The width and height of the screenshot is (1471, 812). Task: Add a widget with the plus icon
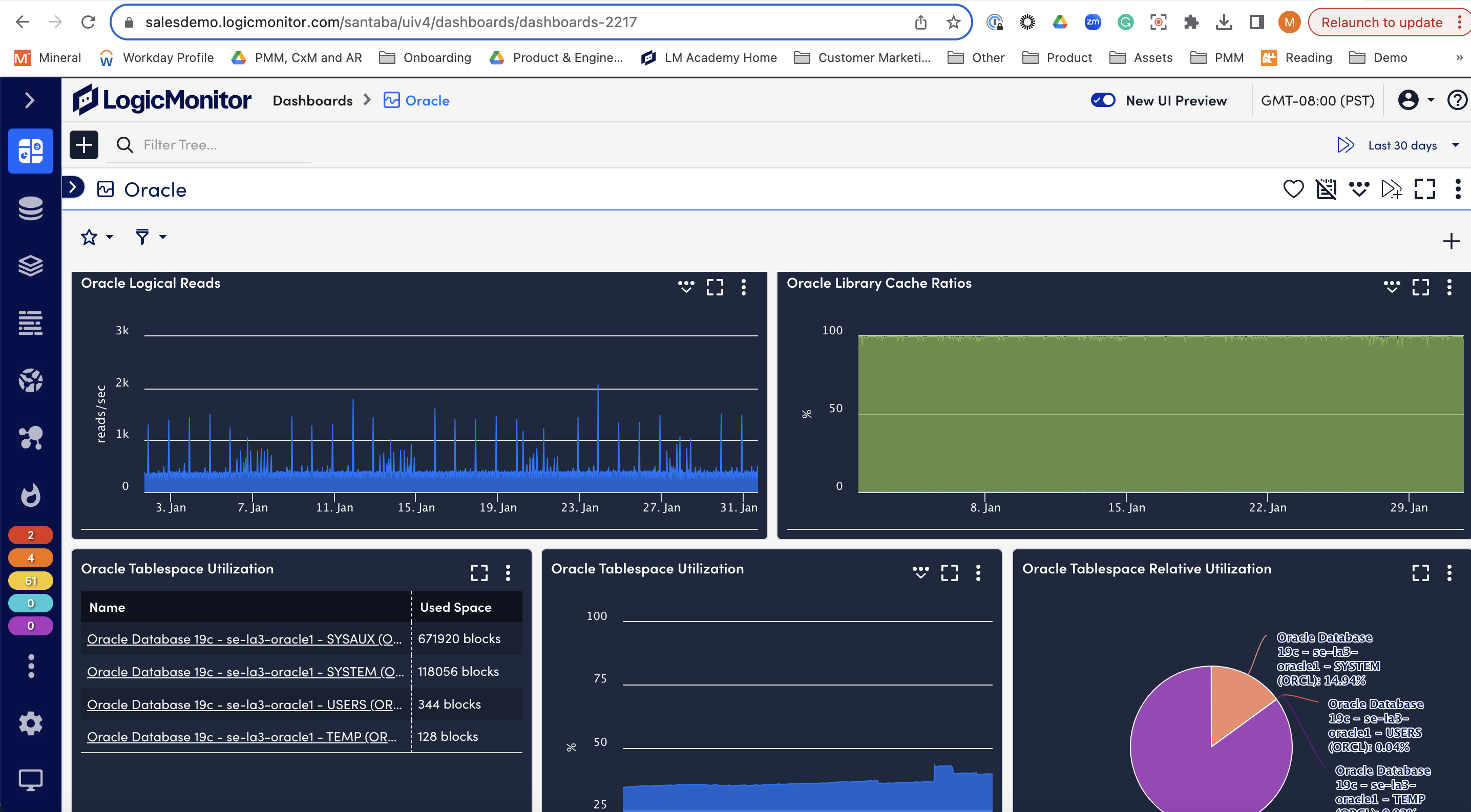1451,241
